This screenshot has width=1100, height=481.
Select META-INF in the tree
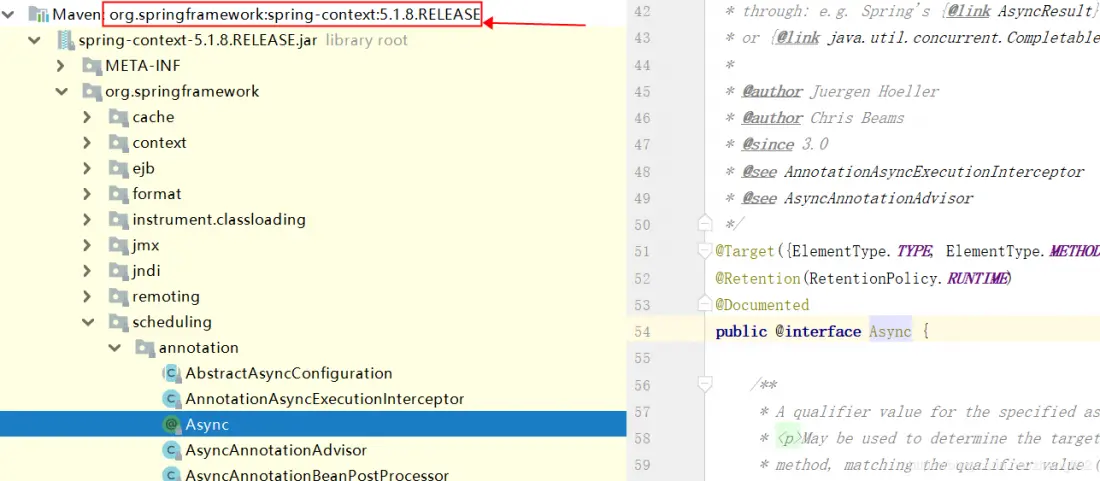[x=142, y=66]
